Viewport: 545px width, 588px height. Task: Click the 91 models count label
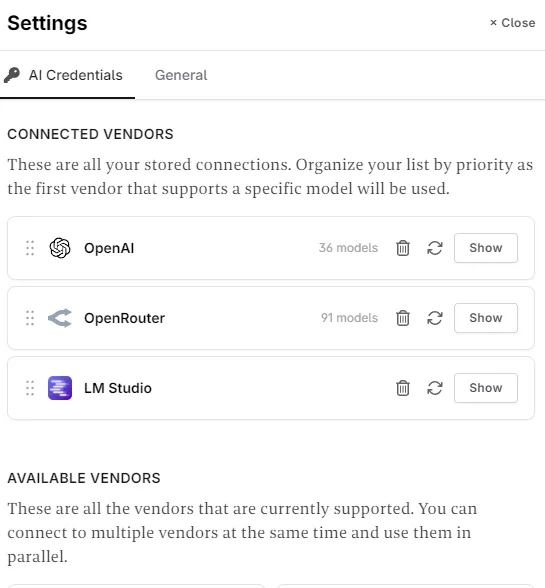(x=349, y=318)
